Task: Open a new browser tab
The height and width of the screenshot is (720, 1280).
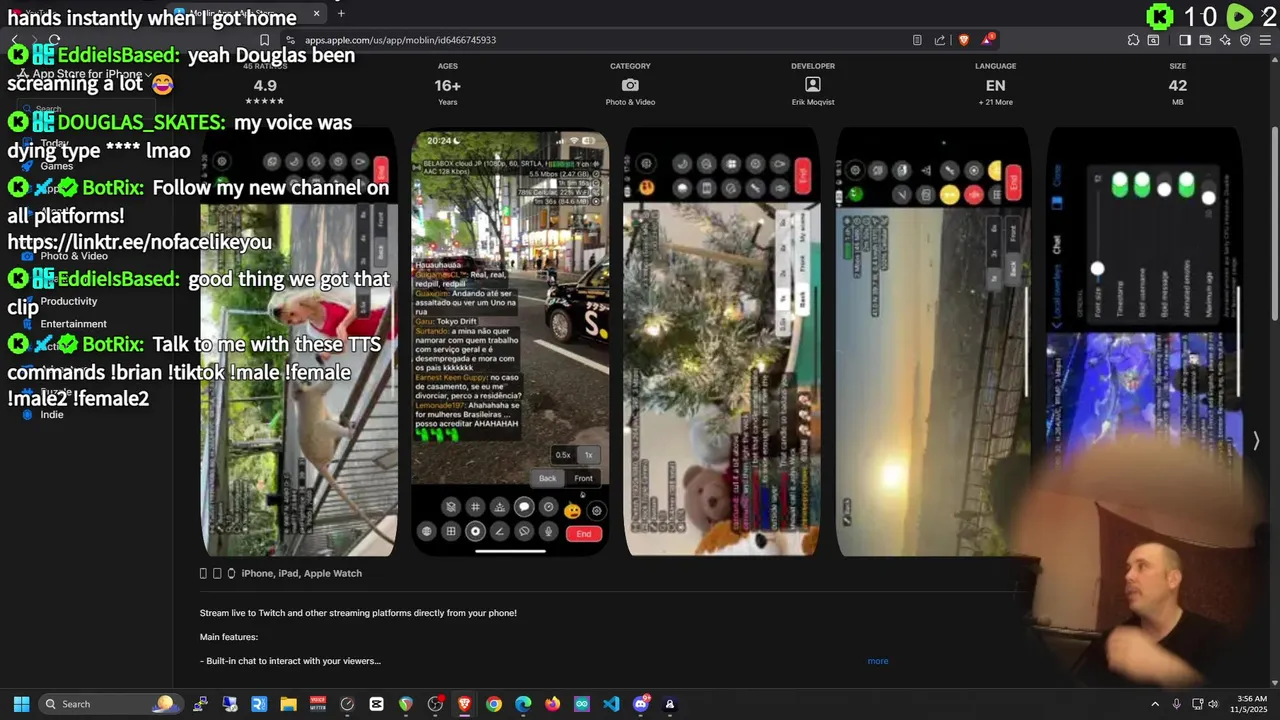Action: tap(341, 13)
